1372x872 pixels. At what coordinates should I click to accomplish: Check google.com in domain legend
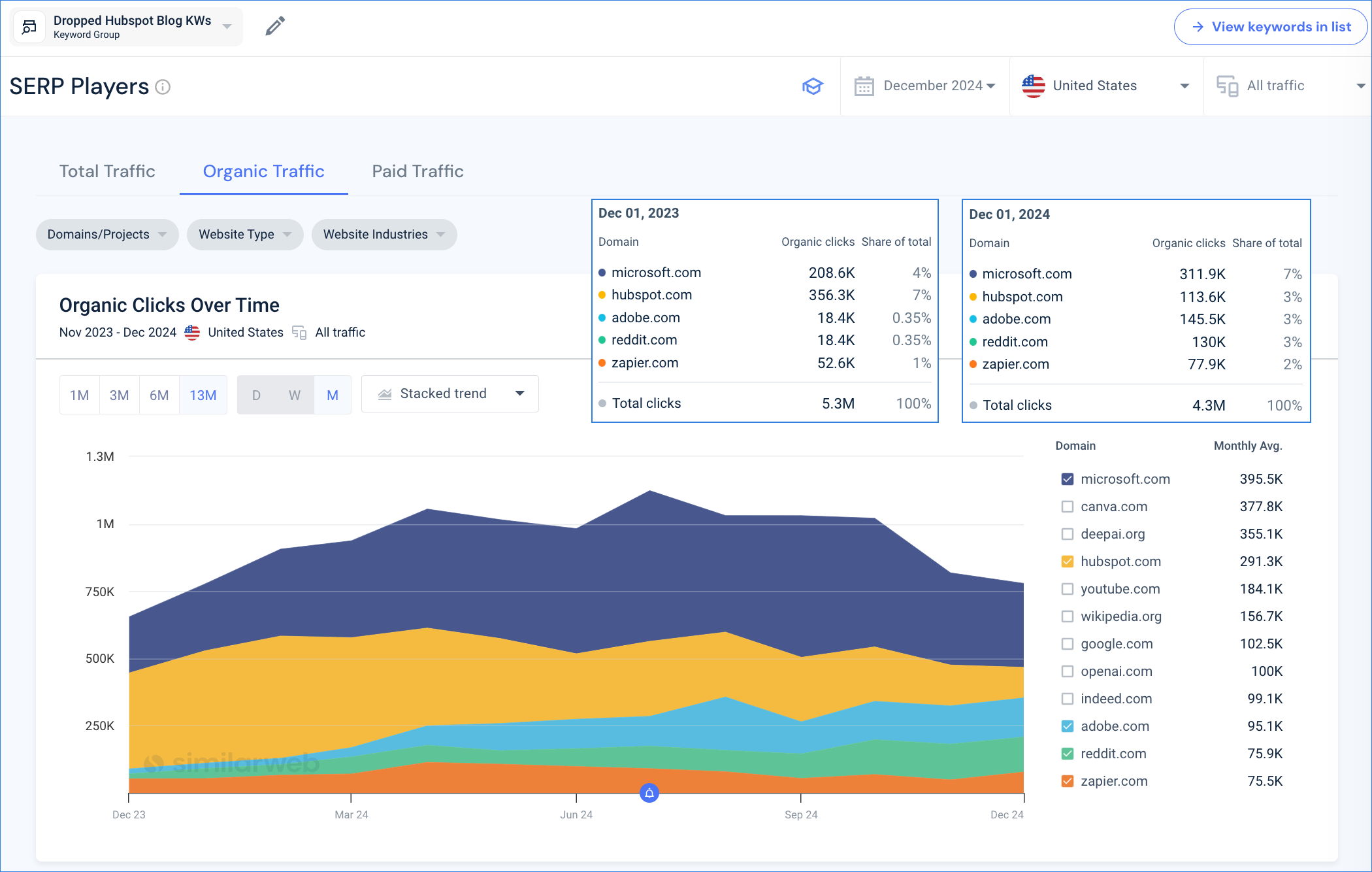(x=1068, y=644)
